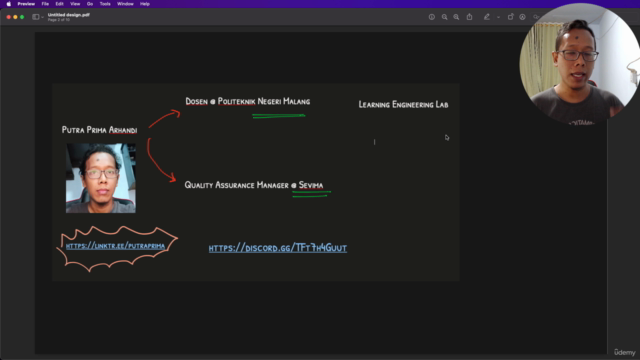Click the Putra Prima Arhandi name text
Screen dimensions: 640x360
point(99,130)
